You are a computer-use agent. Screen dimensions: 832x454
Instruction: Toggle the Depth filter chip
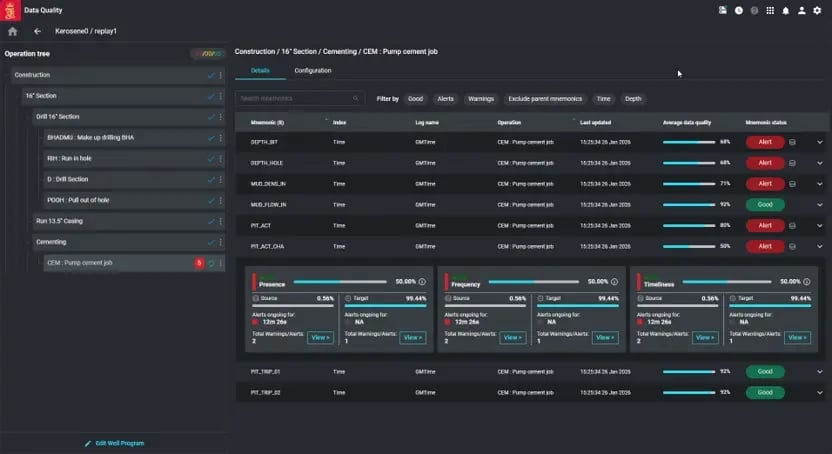tap(633, 99)
